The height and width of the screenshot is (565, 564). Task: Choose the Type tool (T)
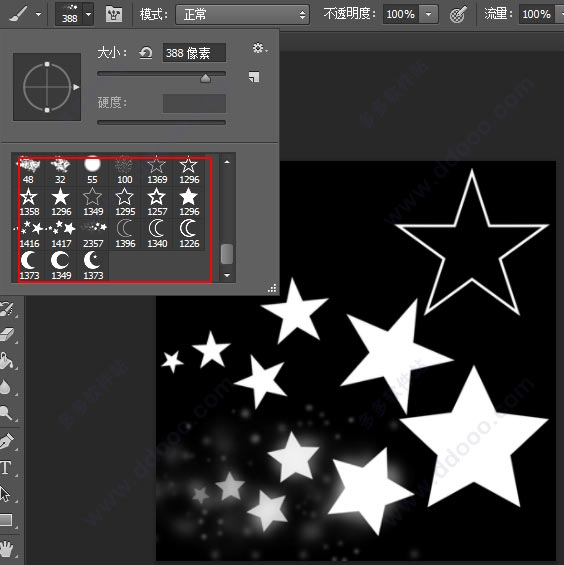(x=6, y=467)
